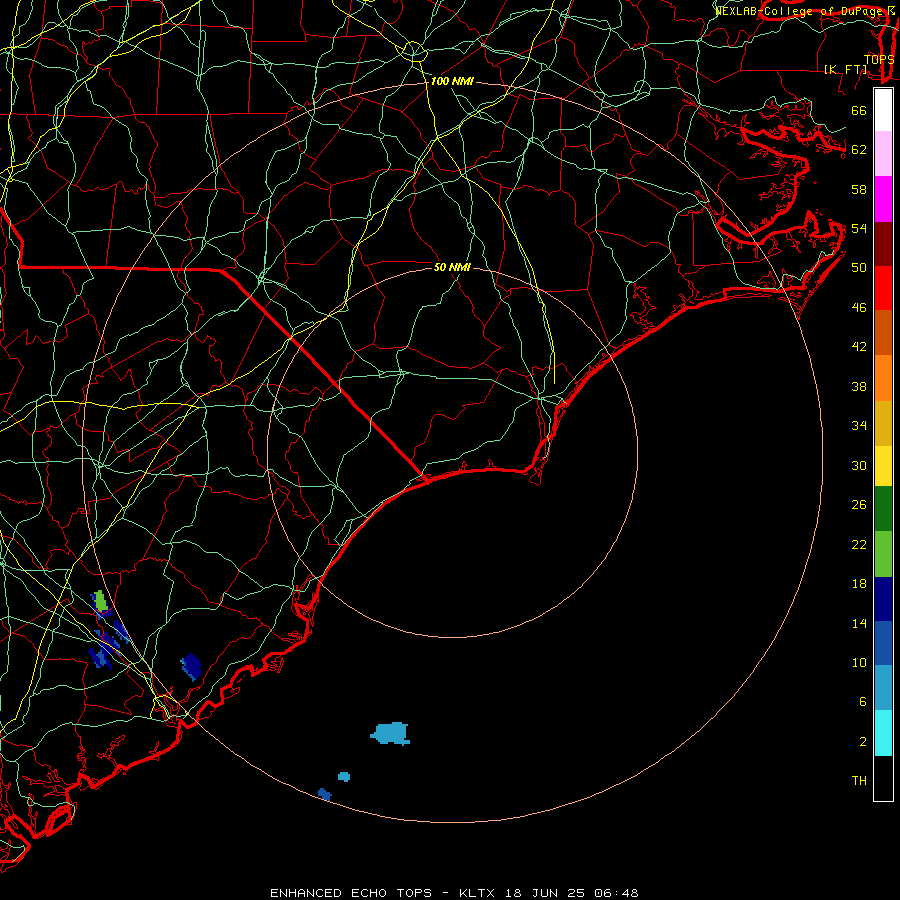Click the "100 NMI" range ring label
The image size is (900, 900).
tap(452, 82)
